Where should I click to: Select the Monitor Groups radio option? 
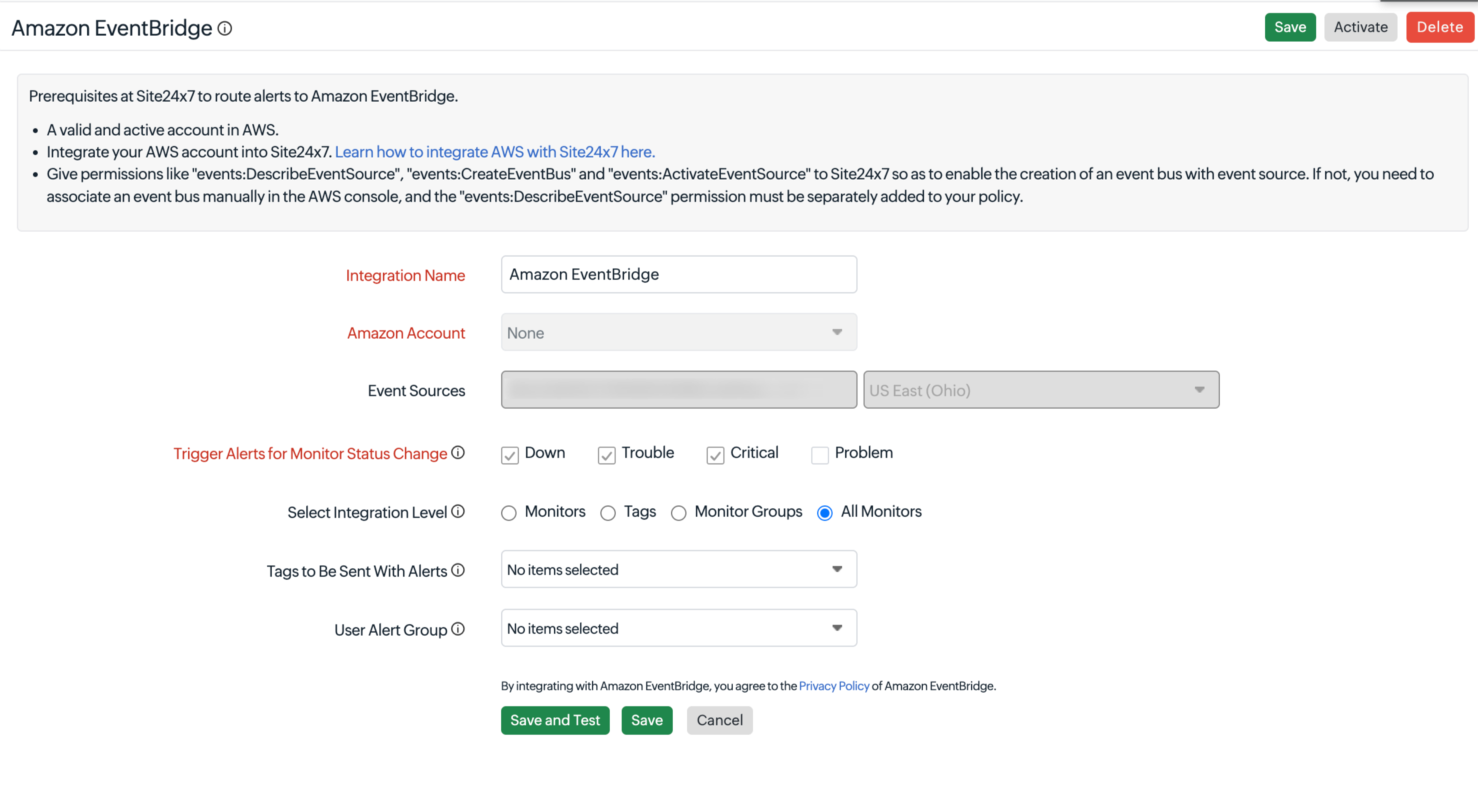679,513
